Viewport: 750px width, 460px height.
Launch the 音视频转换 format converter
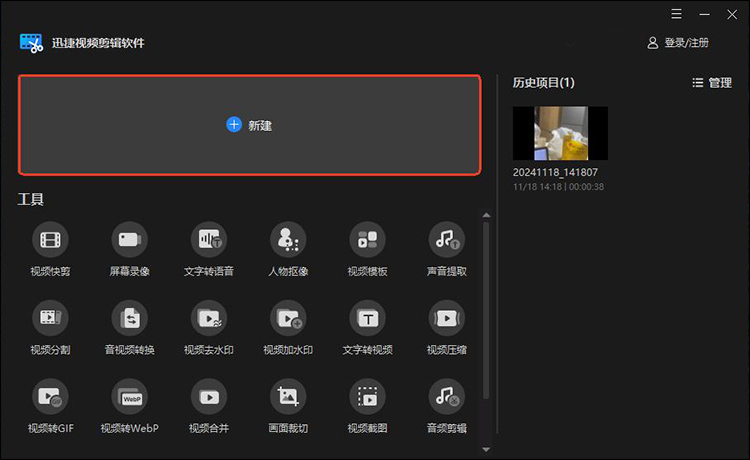point(130,328)
